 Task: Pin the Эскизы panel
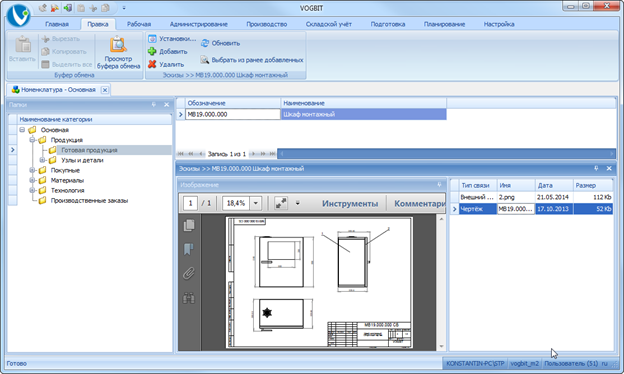[596, 168]
